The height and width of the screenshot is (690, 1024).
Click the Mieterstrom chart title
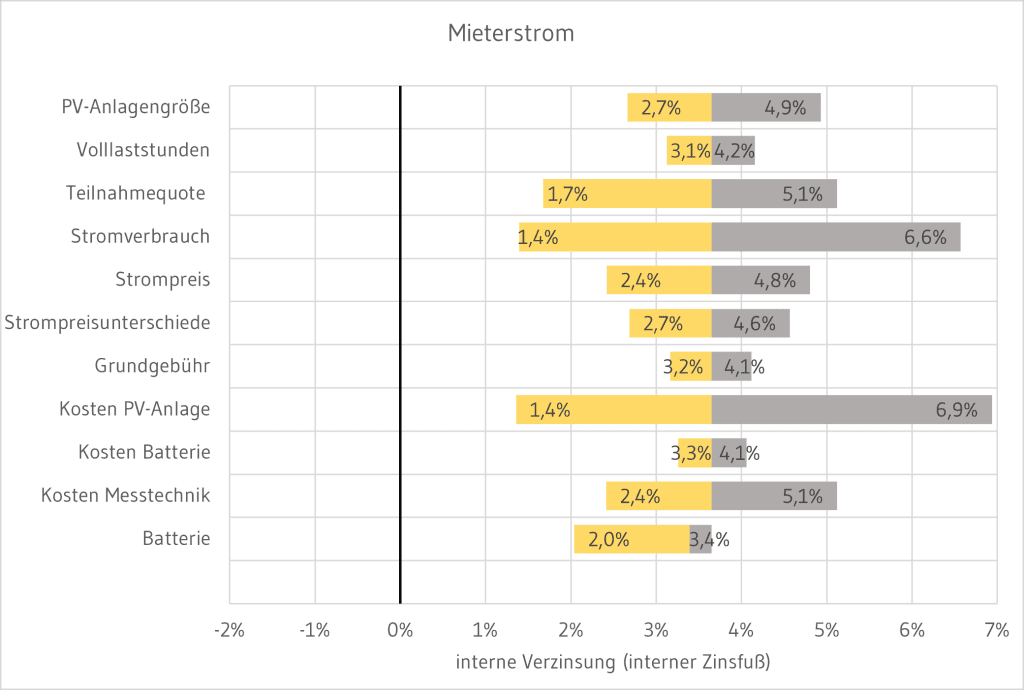[510, 34]
